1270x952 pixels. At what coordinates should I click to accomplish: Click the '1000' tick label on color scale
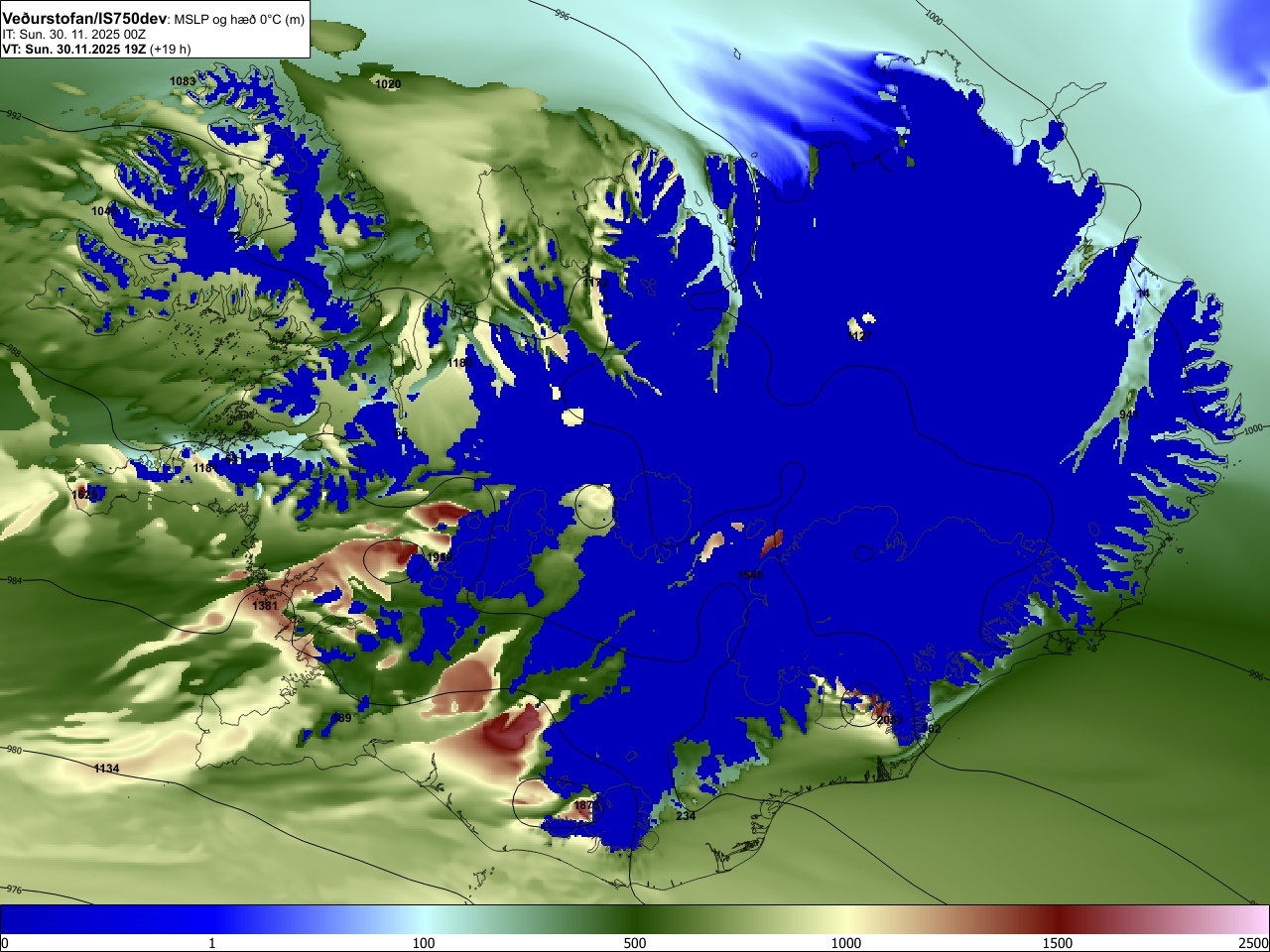click(x=846, y=943)
